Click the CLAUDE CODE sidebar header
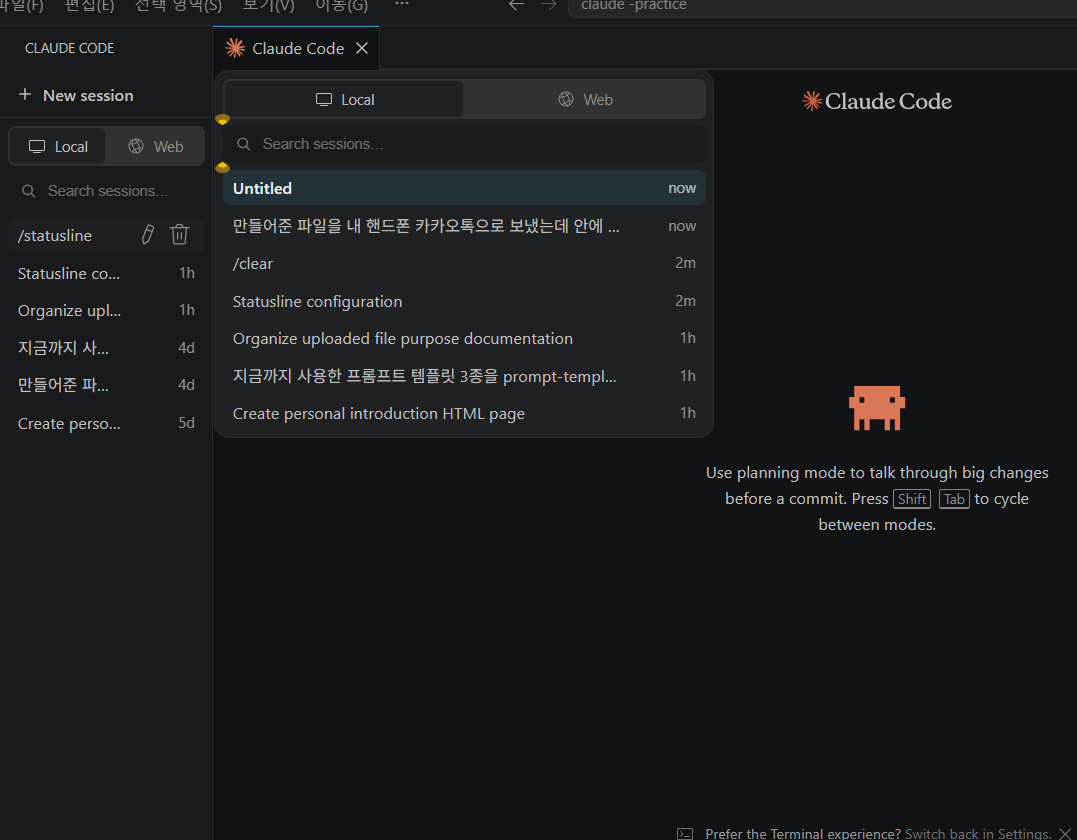This screenshot has height=840, width=1077. click(69, 48)
